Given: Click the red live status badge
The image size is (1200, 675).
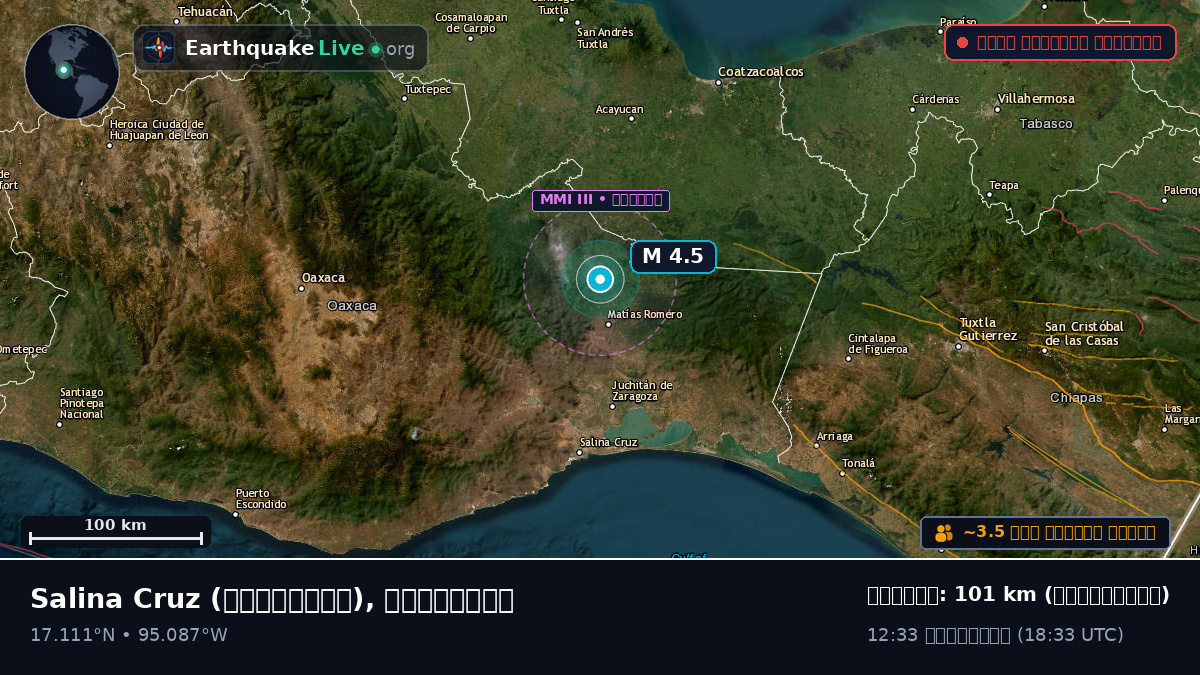Looking at the screenshot, I should click(1060, 42).
